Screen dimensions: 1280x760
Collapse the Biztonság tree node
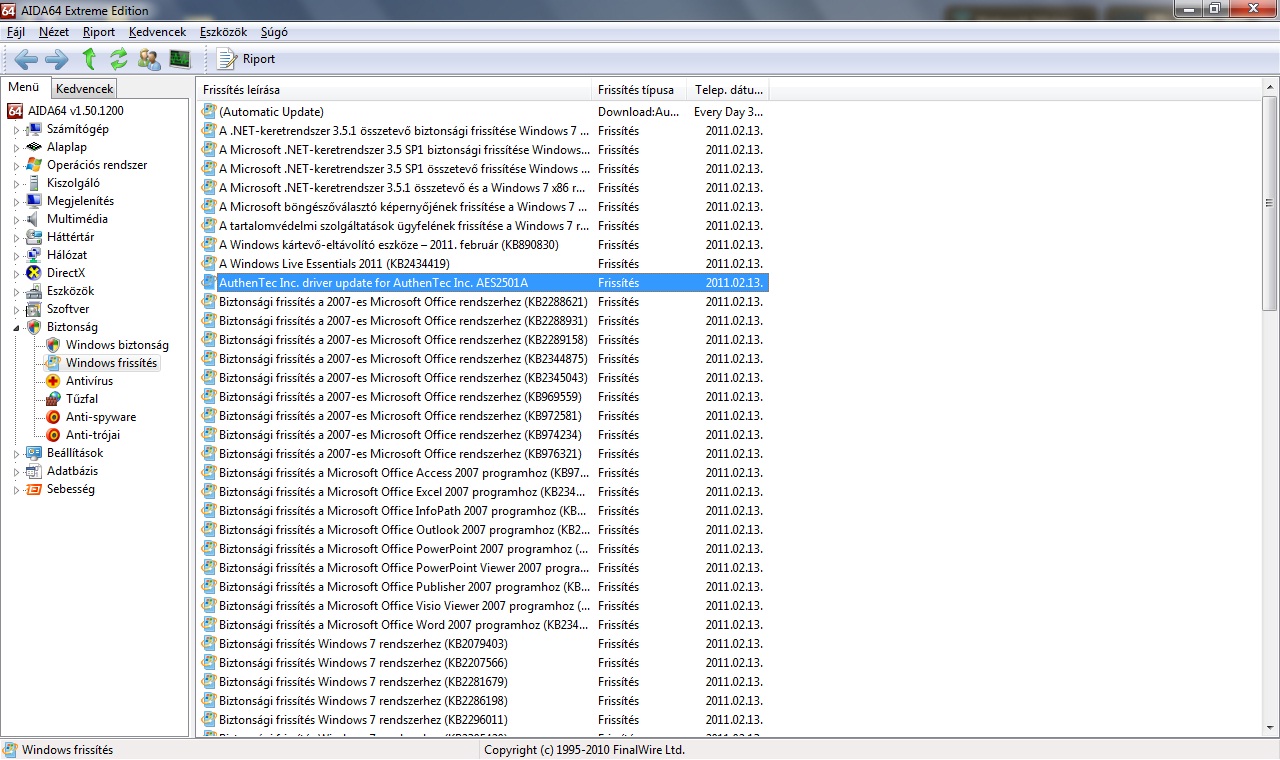coord(16,328)
